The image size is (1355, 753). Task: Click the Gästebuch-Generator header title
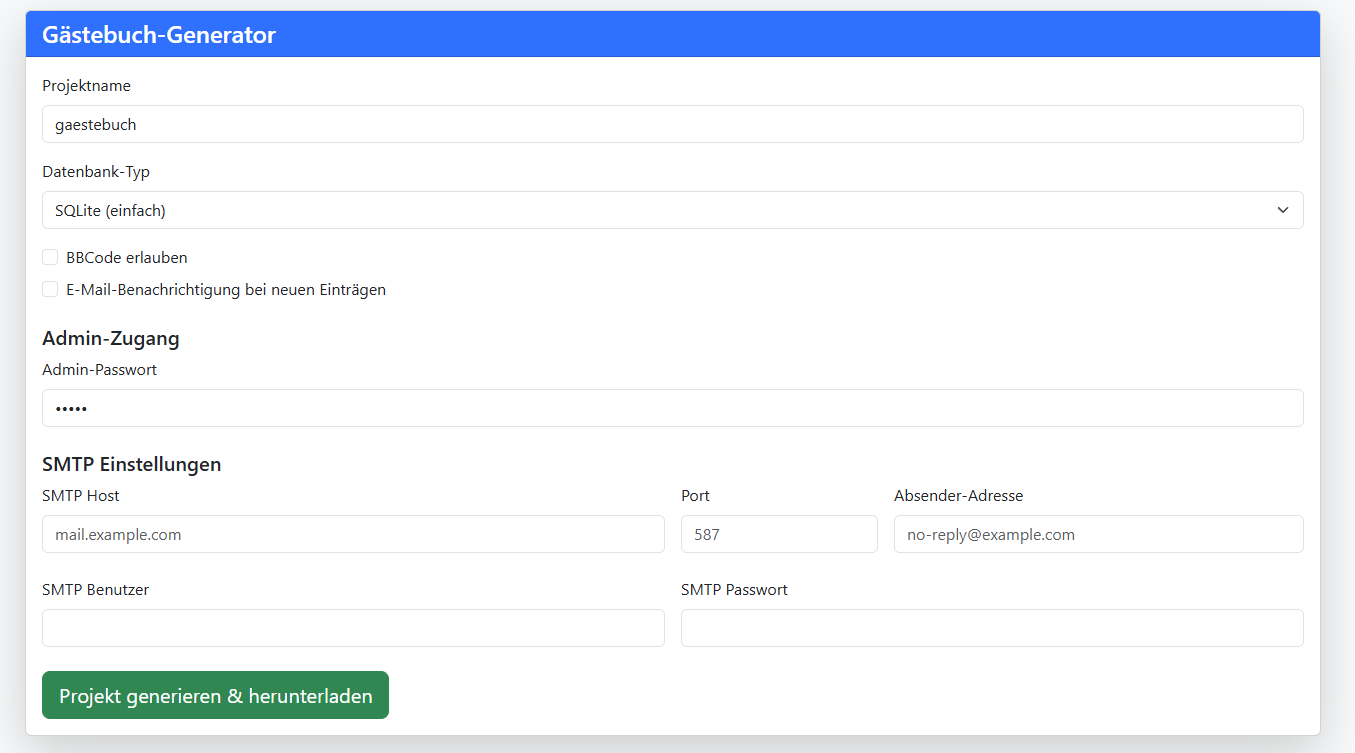click(x=159, y=35)
